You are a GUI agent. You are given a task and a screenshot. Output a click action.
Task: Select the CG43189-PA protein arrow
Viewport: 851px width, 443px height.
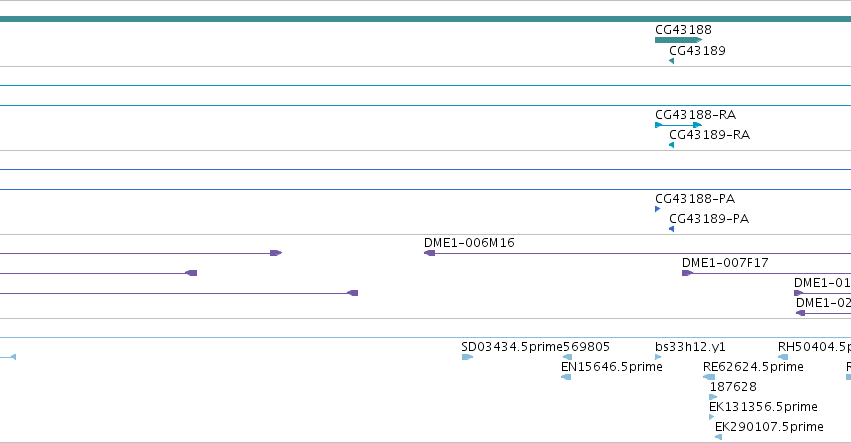pos(671,229)
